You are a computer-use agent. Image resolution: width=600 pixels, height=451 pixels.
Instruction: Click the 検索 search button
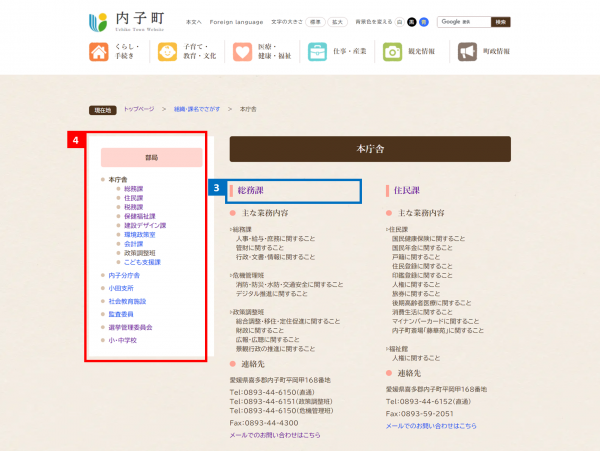click(501, 22)
